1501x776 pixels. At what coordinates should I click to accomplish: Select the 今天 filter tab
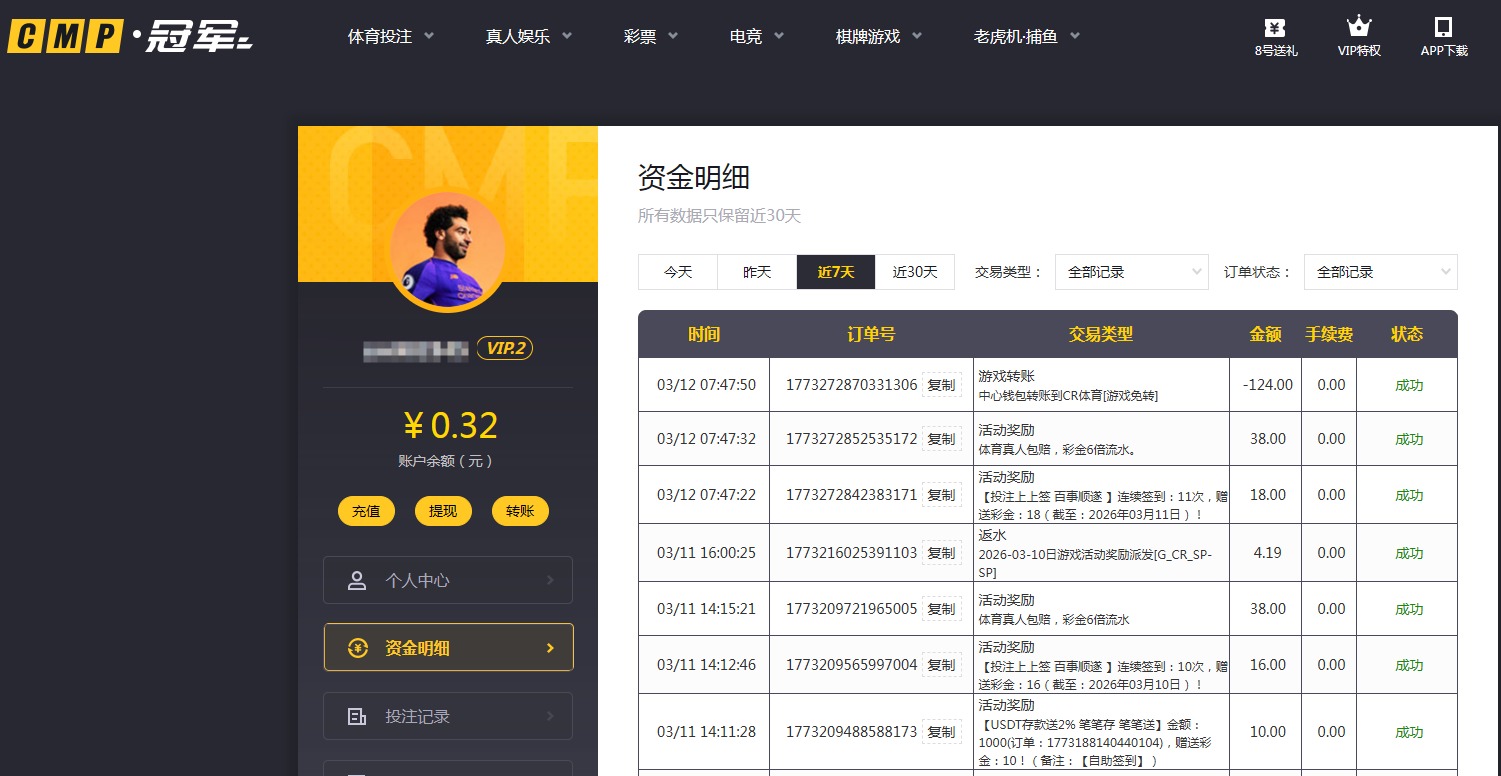pyautogui.click(x=677, y=271)
